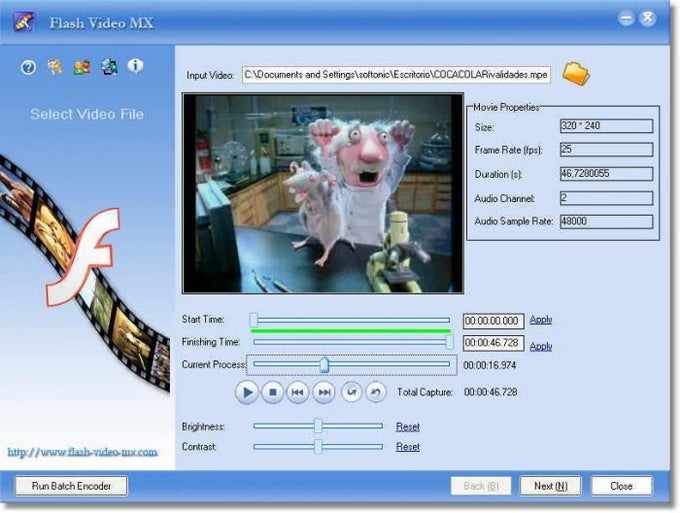Image resolution: width=680 pixels, height=513 pixels.
Task: Jump to next frame button
Action: [324, 392]
